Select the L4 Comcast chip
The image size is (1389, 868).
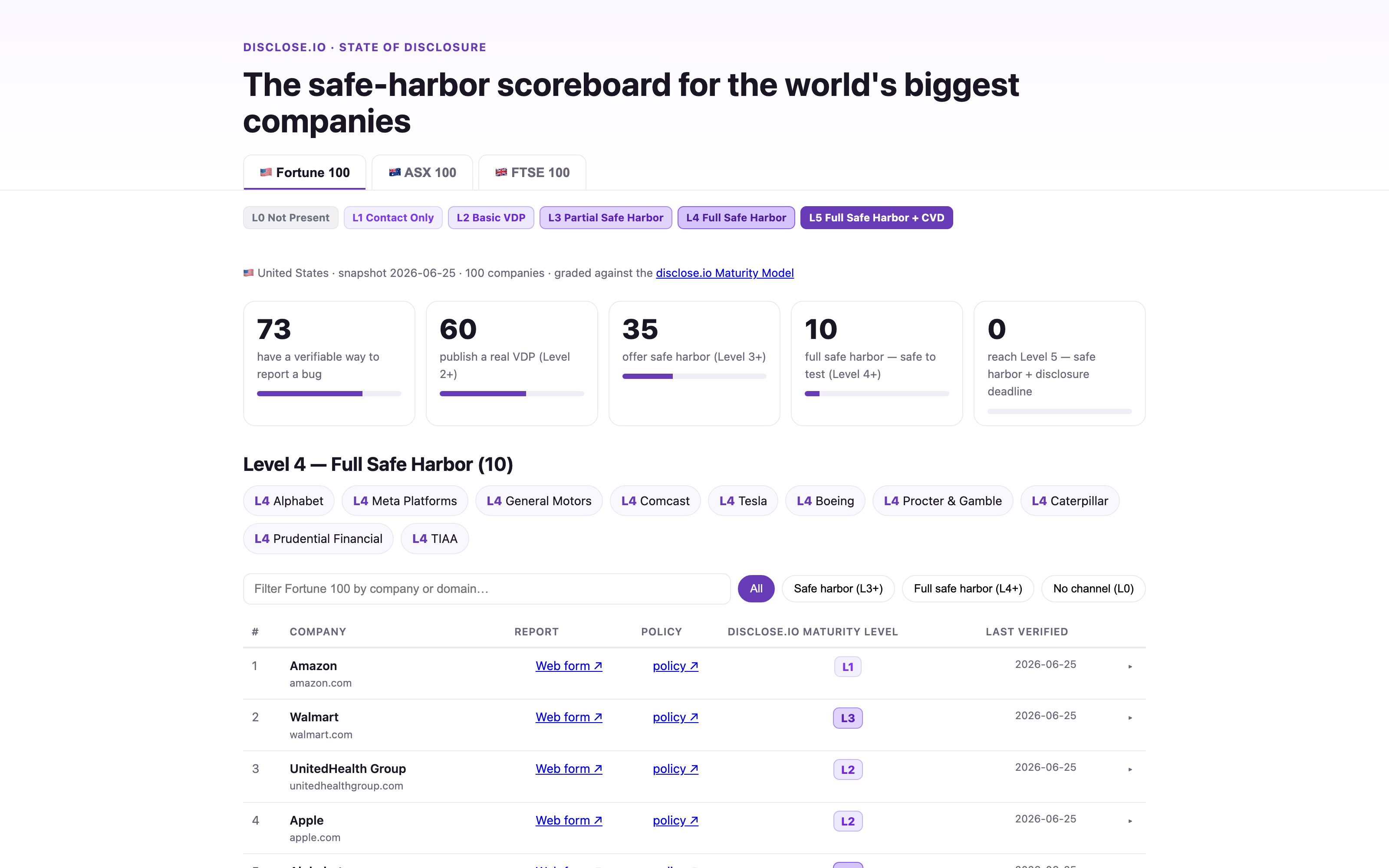655,500
